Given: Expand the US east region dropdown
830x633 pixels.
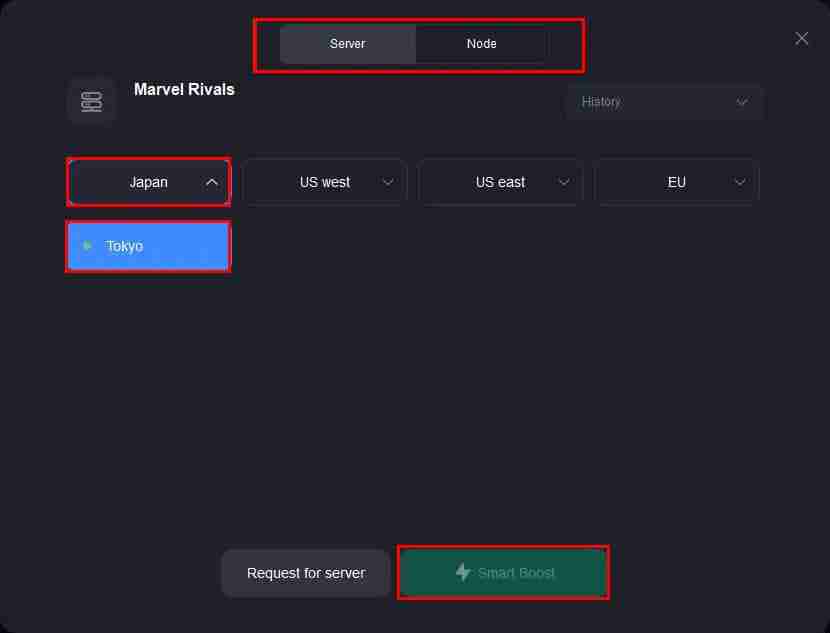Looking at the screenshot, I should [500, 182].
